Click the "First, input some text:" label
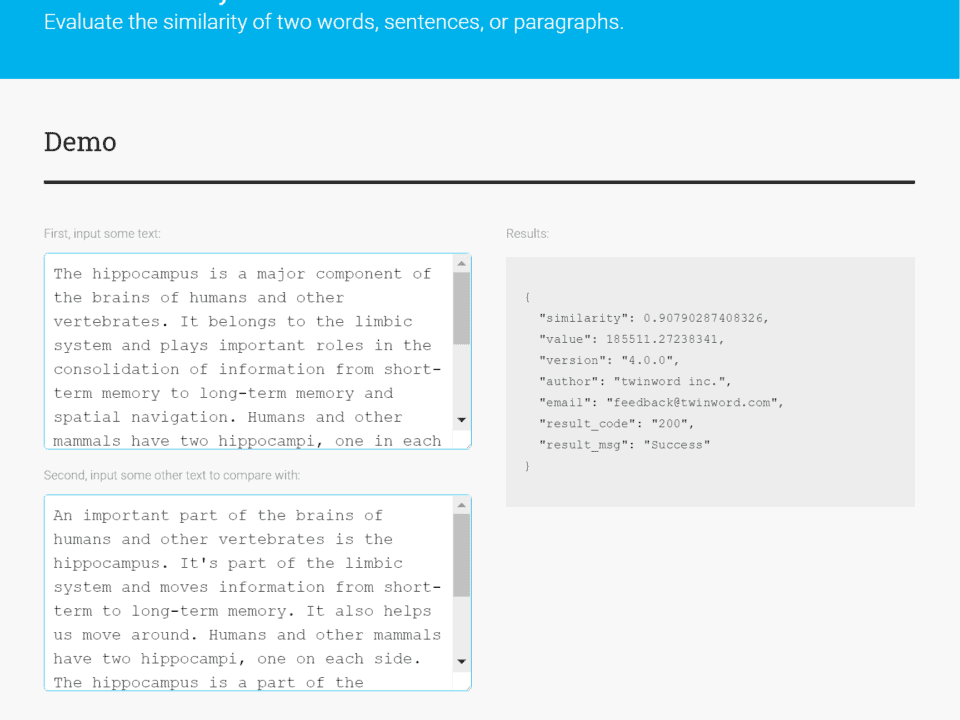Image resolution: width=960 pixels, height=720 pixels. click(x=102, y=234)
